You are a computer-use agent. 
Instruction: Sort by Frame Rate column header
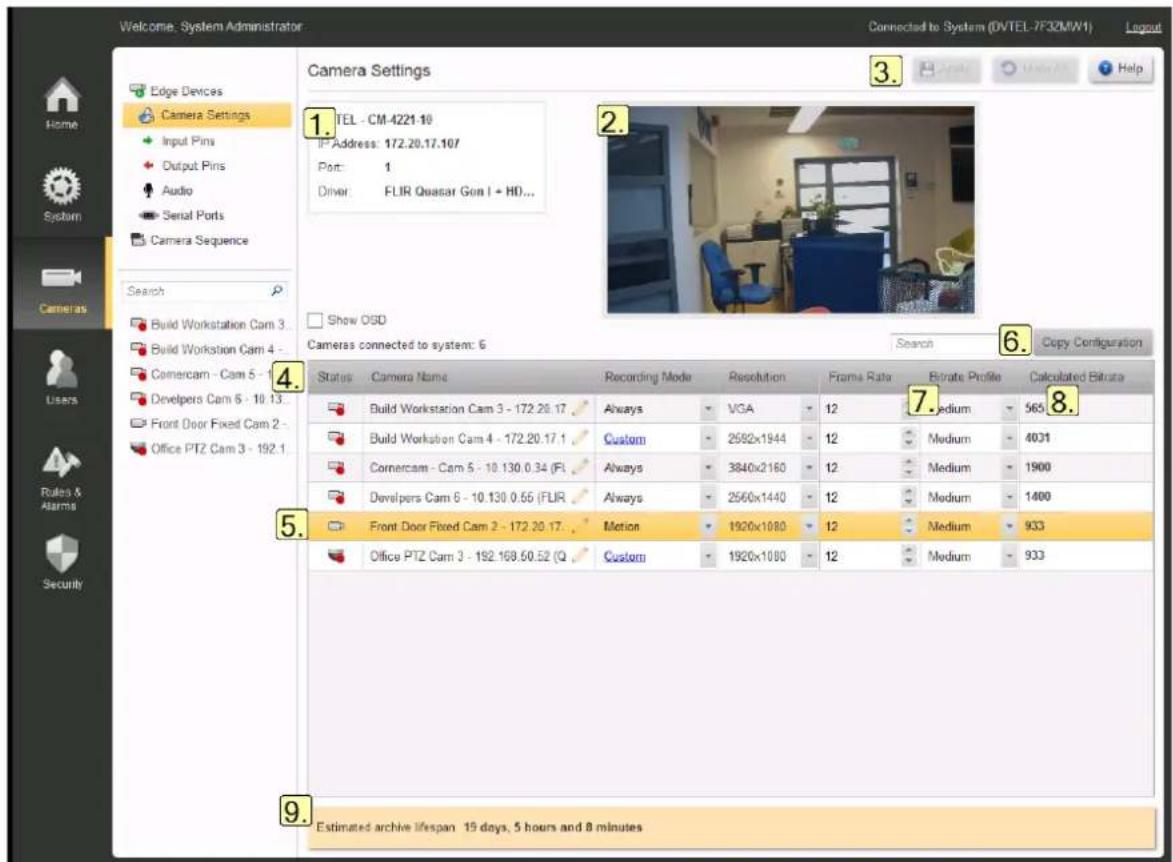pyautogui.click(x=860, y=377)
